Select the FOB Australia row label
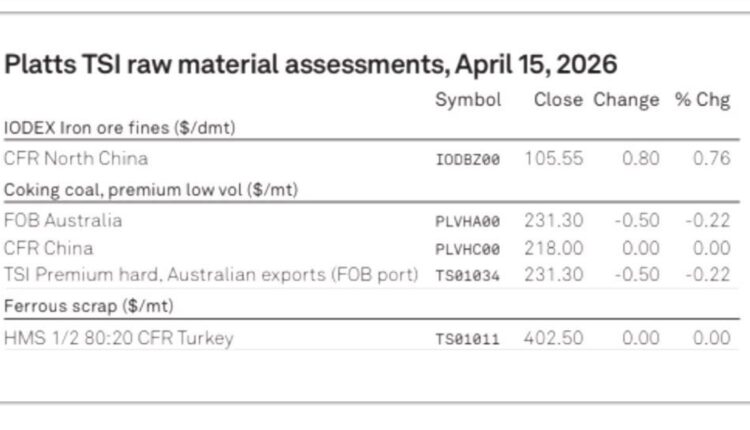The width and height of the screenshot is (750, 430). coord(63,221)
